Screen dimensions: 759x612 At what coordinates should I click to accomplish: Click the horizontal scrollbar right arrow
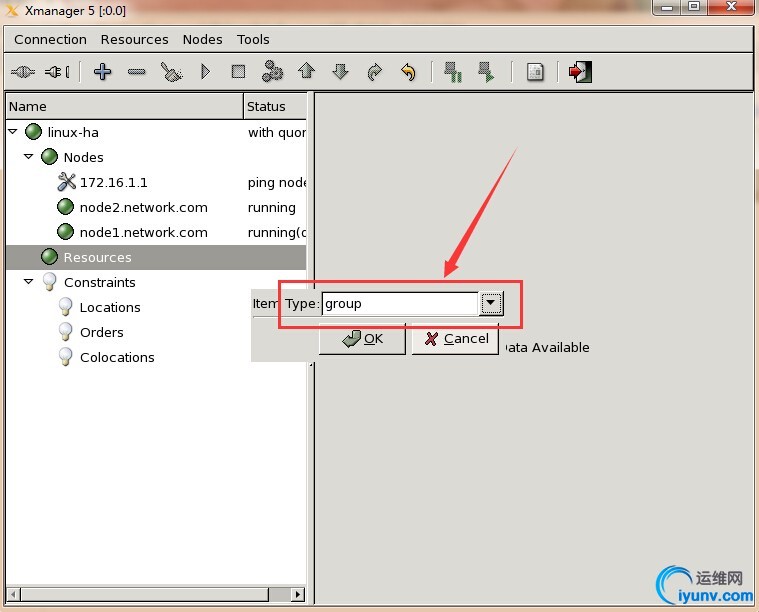[x=299, y=594]
